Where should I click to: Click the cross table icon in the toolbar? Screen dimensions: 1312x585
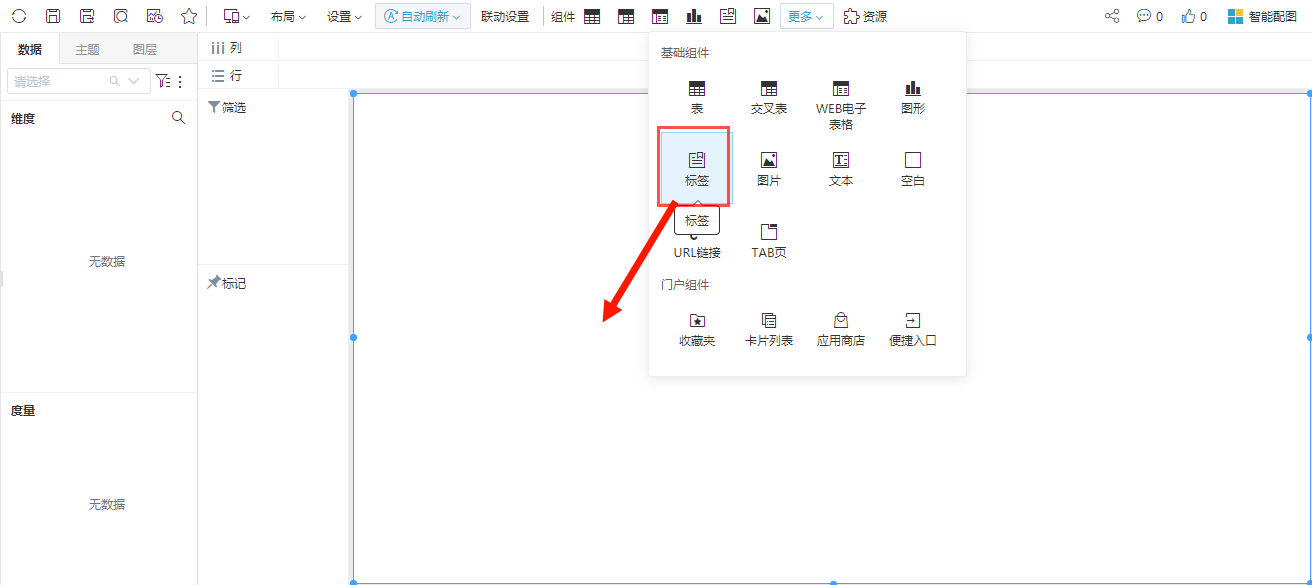(x=626, y=16)
